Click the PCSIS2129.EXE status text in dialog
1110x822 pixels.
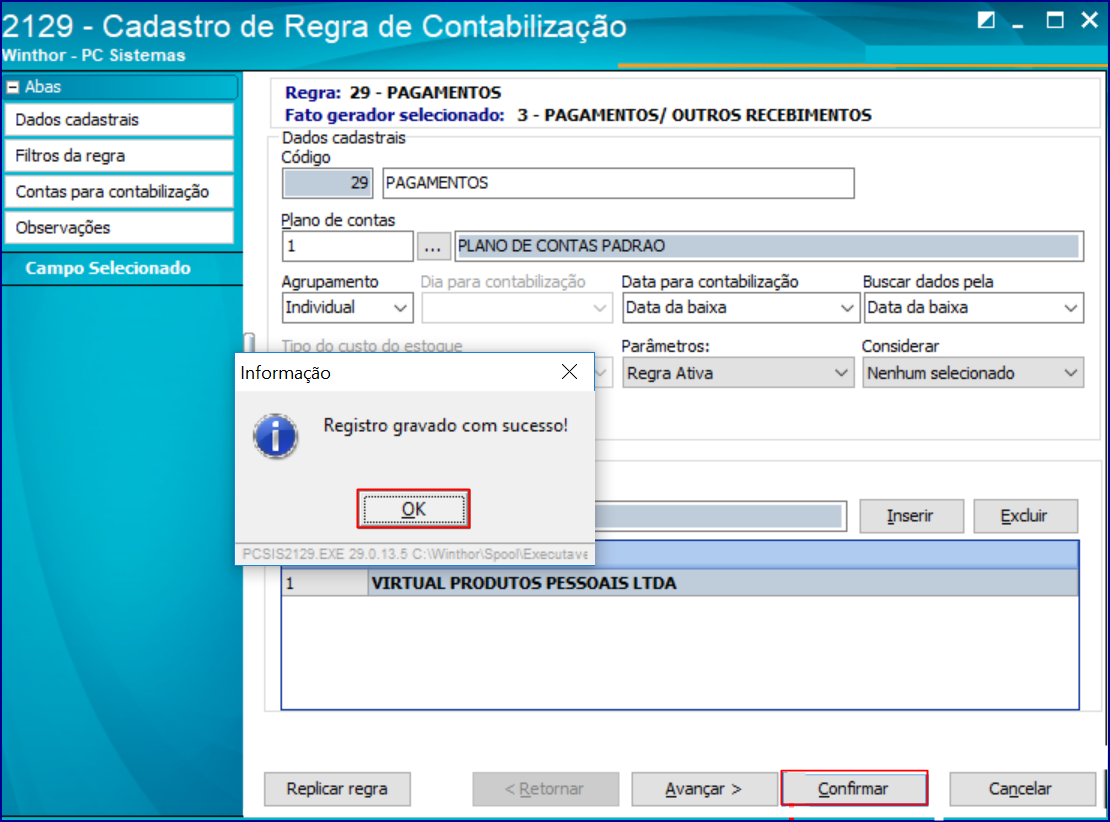pyautogui.click(x=415, y=554)
